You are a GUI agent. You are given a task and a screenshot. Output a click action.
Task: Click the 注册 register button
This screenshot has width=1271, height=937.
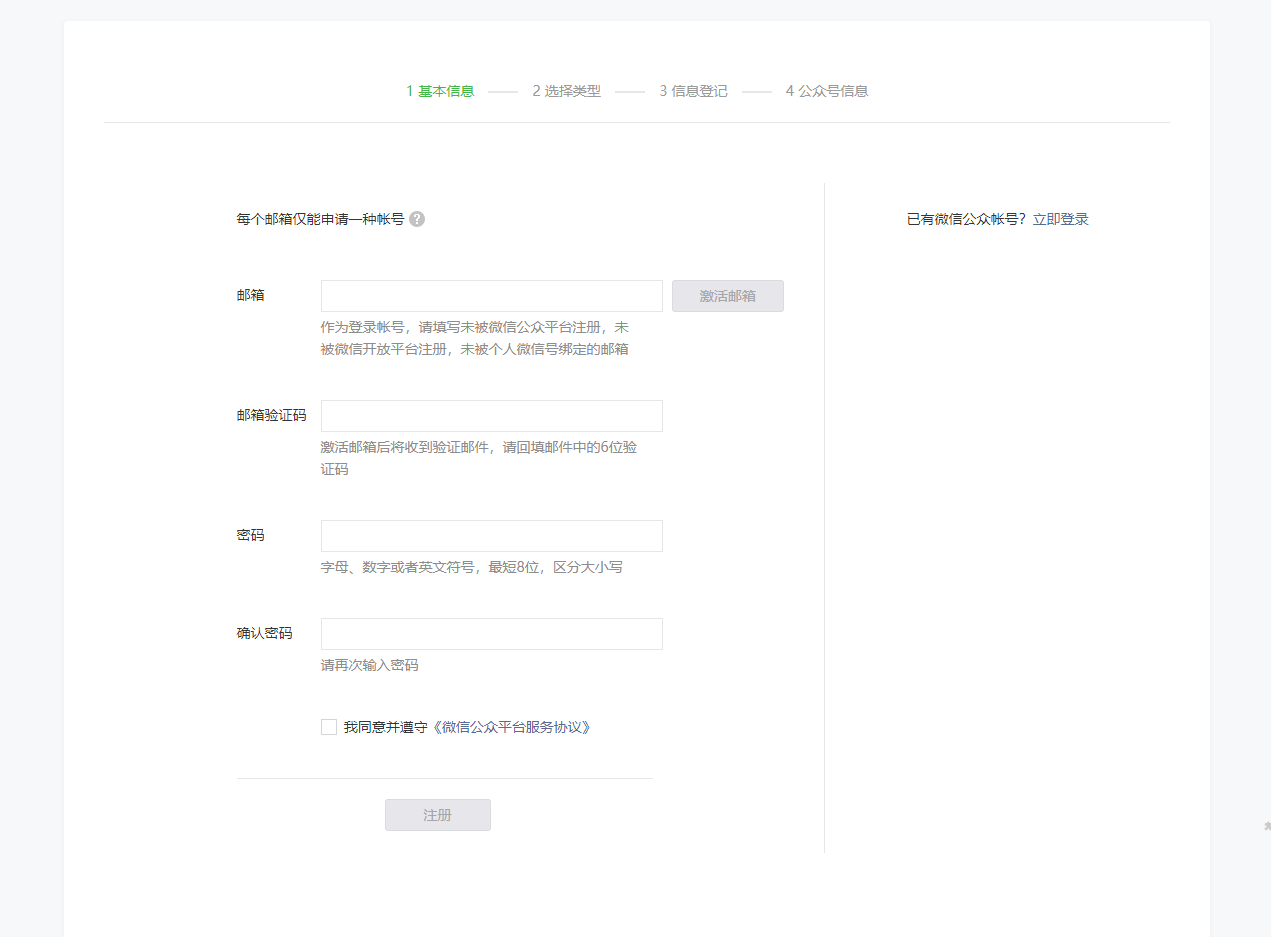point(437,815)
